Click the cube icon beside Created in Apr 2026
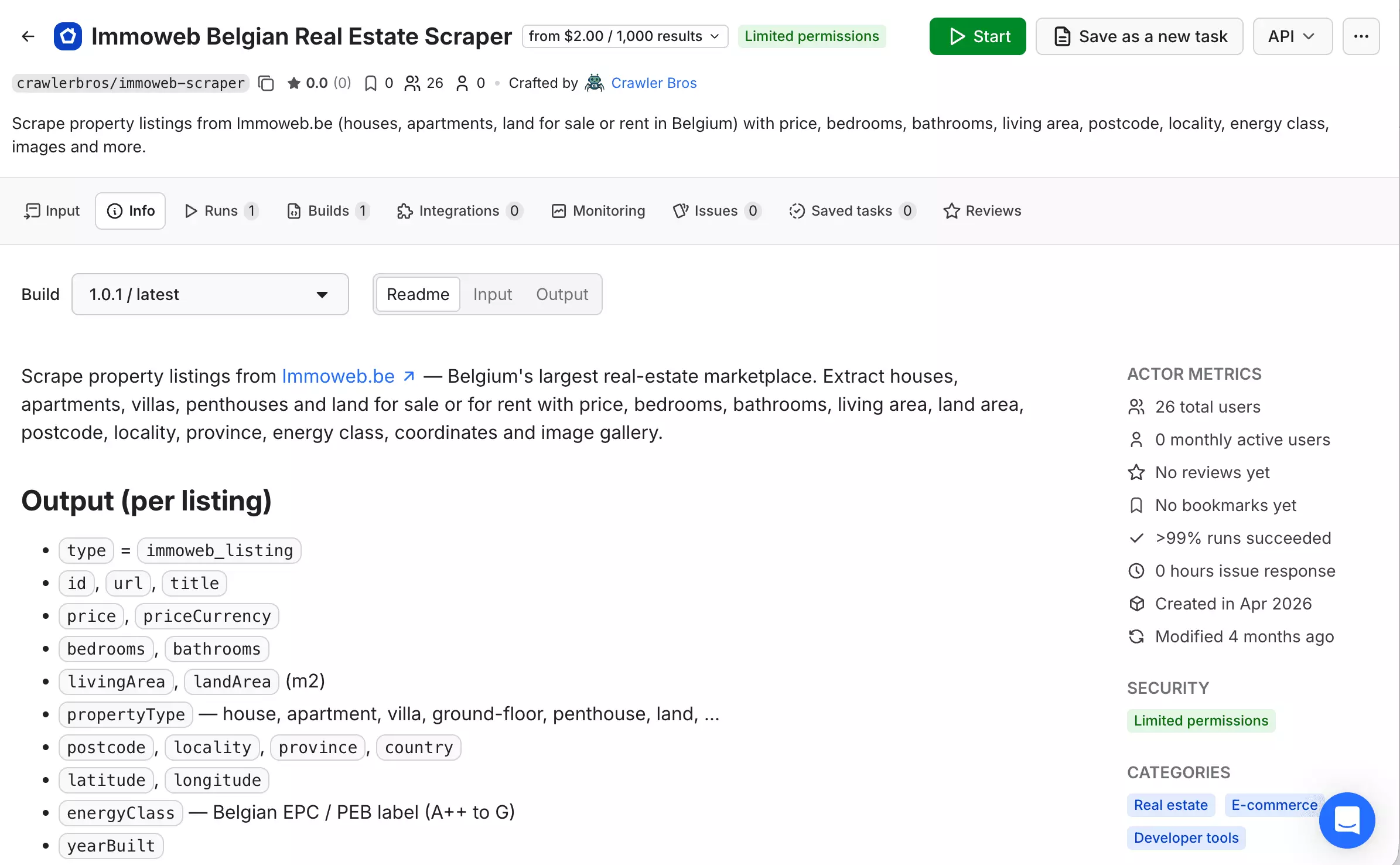 click(x=1136, y=604)
